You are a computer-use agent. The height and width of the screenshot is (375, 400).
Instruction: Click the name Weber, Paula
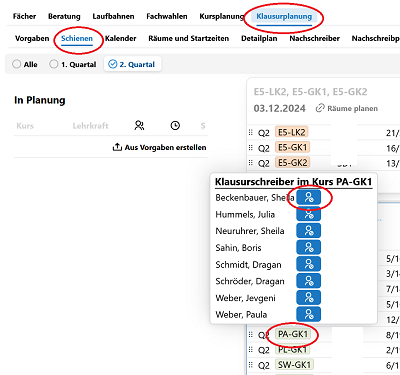point(241,315)
